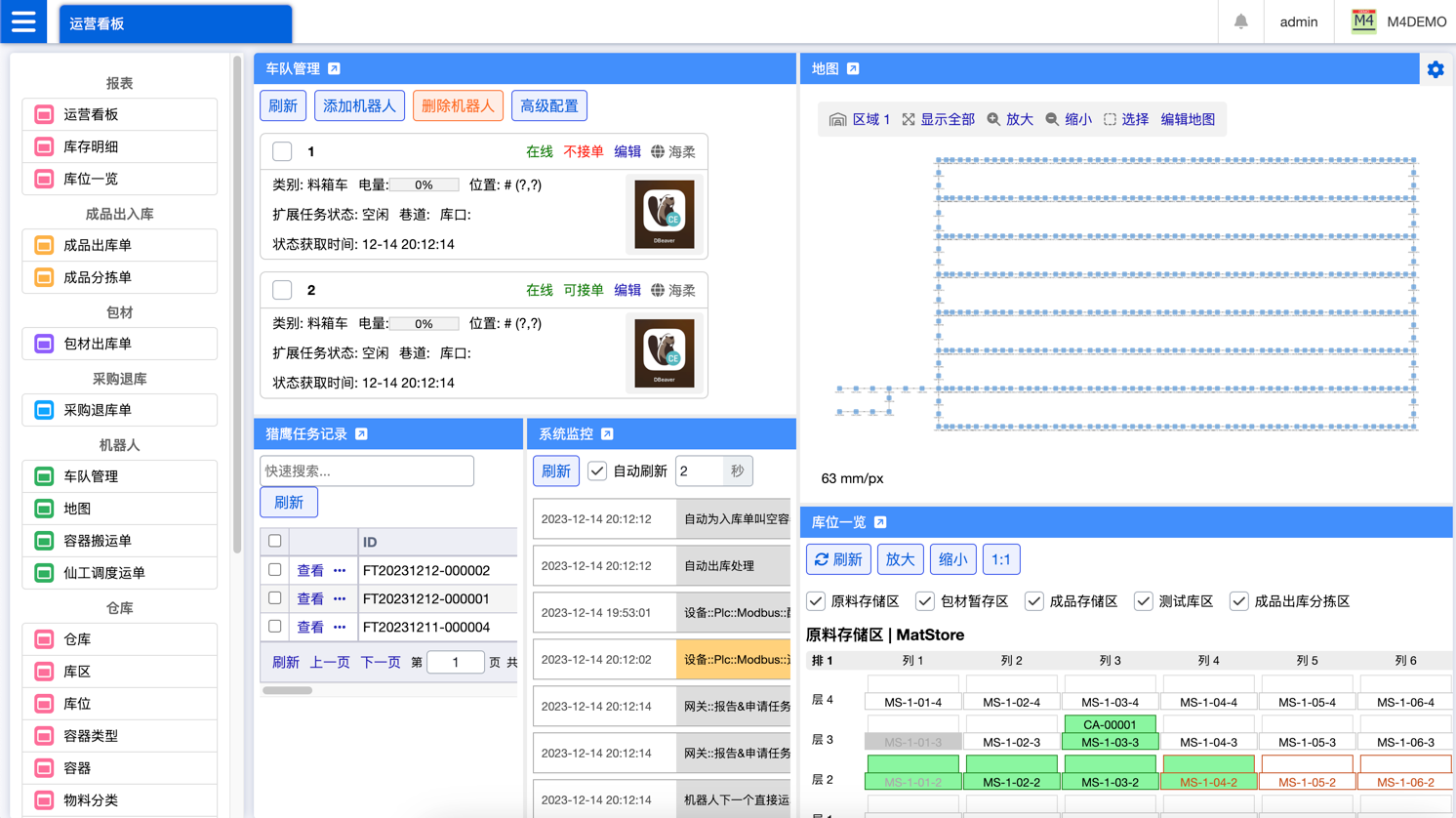
Task: Click the sidebar vertical scrollbar
Action: pyautogui.click(x=237, y=305)
